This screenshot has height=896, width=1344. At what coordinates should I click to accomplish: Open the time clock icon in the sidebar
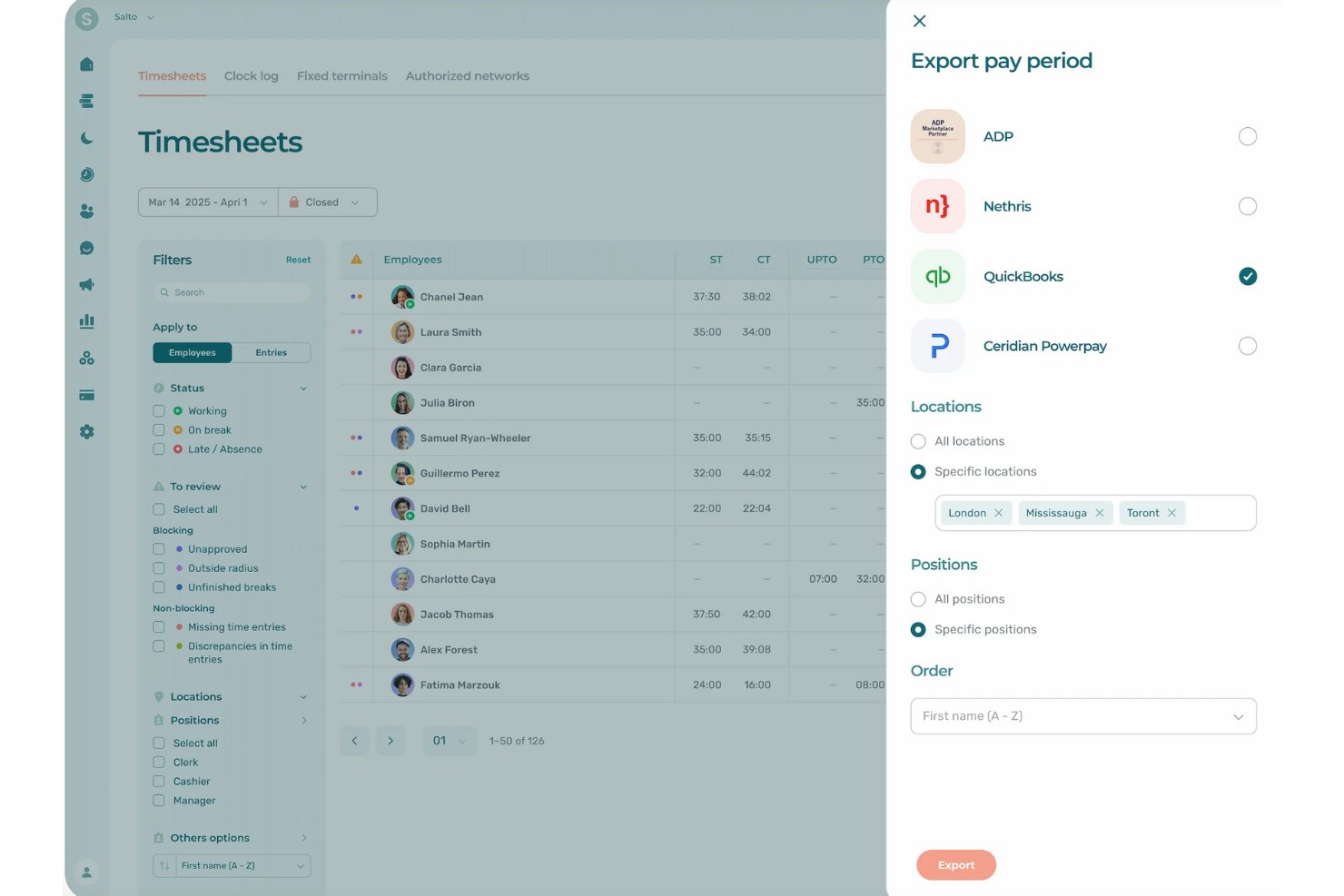tap(86, 174)
